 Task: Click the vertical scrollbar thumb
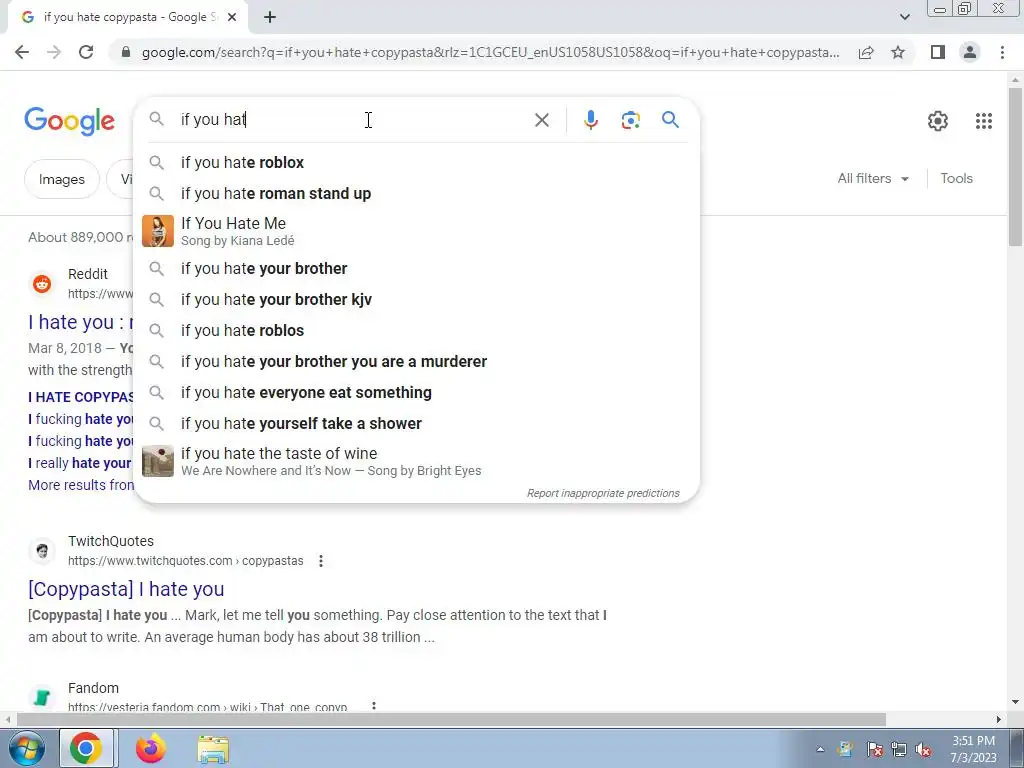point(1015,167)
